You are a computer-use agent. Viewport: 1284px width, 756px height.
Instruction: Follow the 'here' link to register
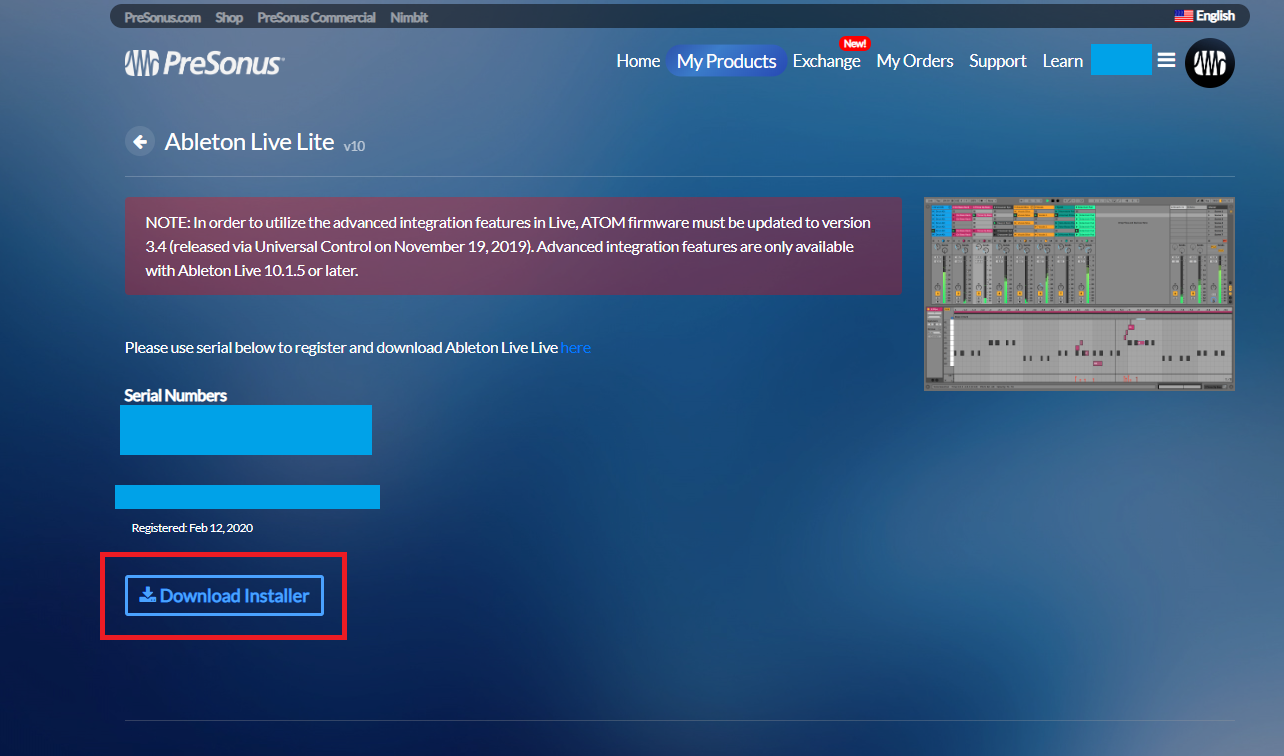coord(575,348)
